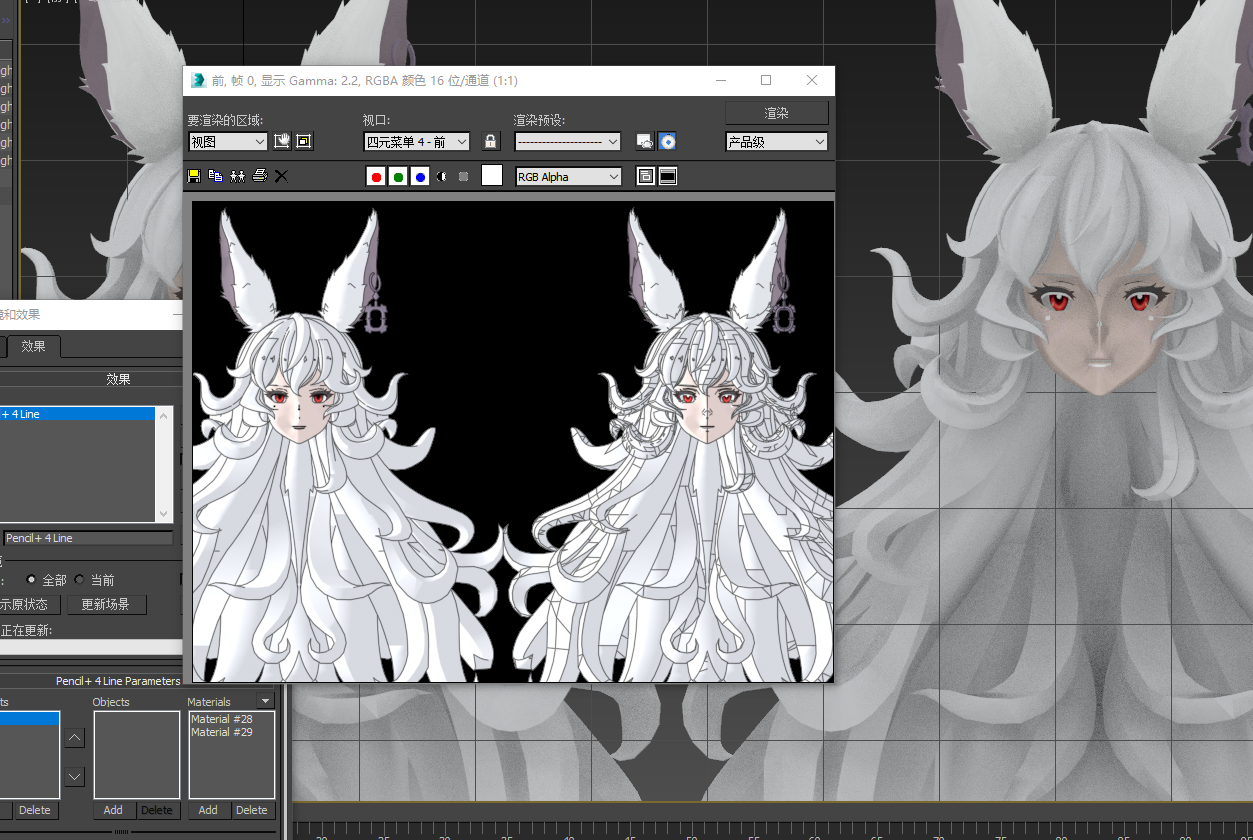Click the white color swatch
This screenshot has height=840, width=1253.
492,176
